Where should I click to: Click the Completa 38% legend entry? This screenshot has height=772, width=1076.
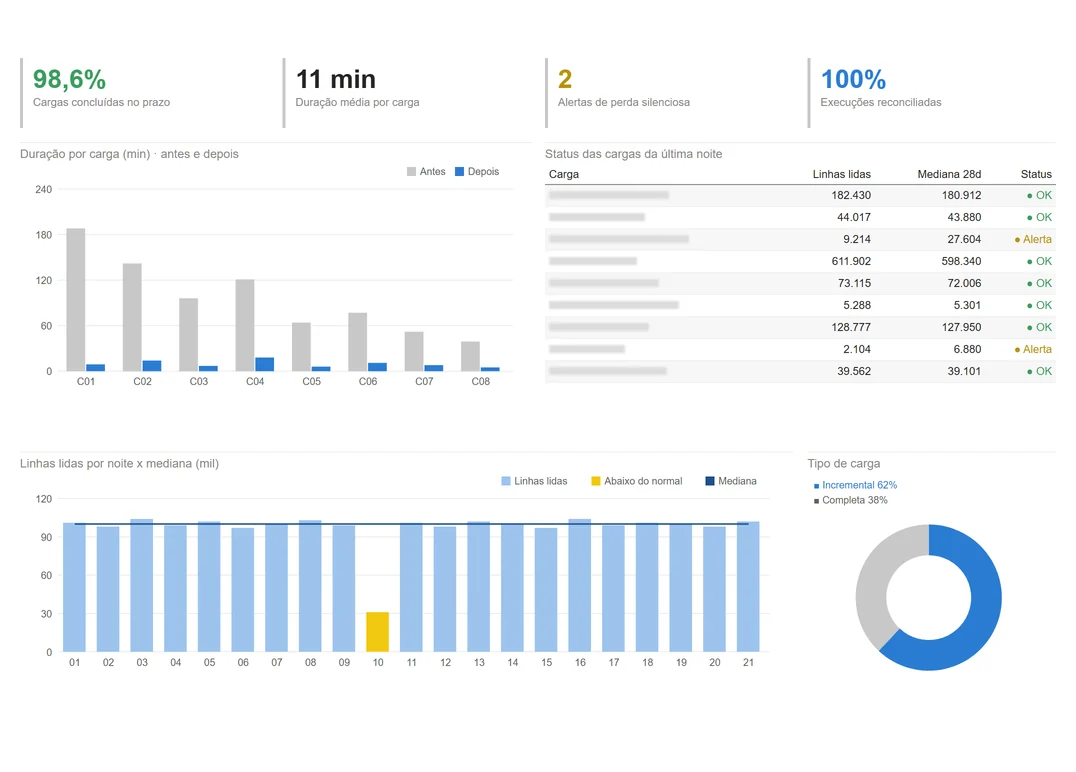point(850,500)
